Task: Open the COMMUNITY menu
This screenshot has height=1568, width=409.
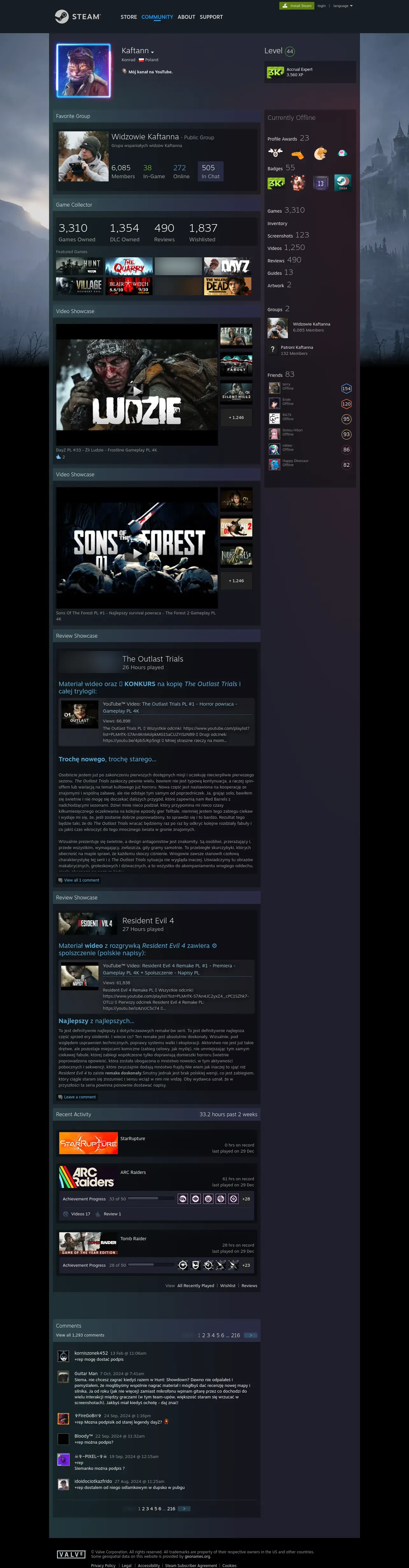Action: (157, 17)
